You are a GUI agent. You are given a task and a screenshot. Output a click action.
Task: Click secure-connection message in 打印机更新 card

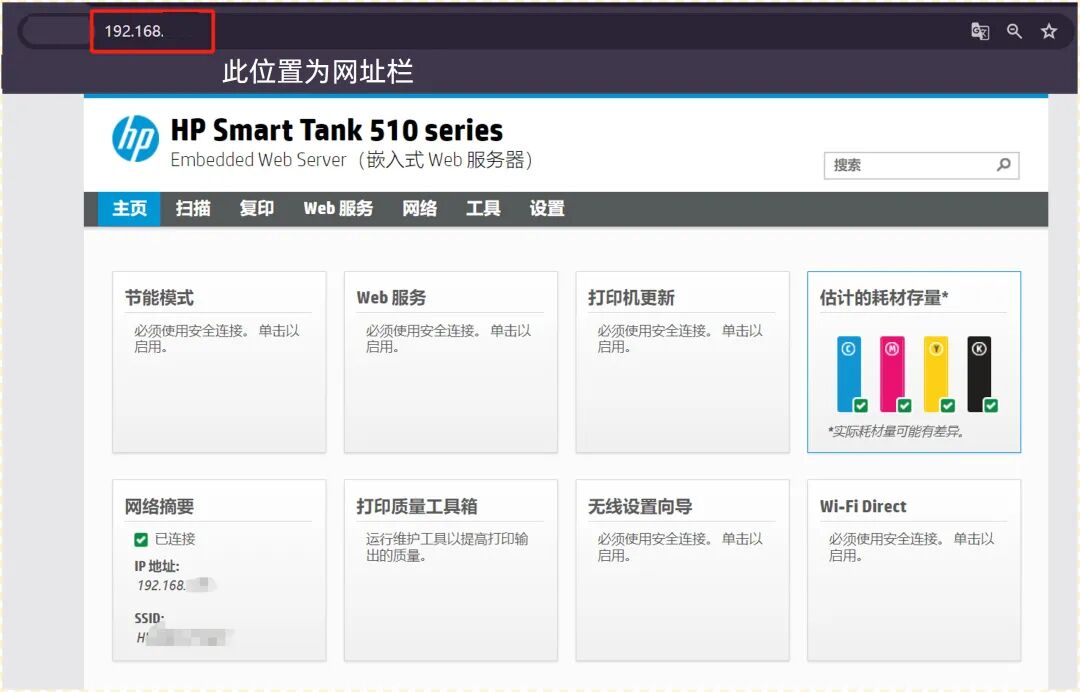pos(680,339)
